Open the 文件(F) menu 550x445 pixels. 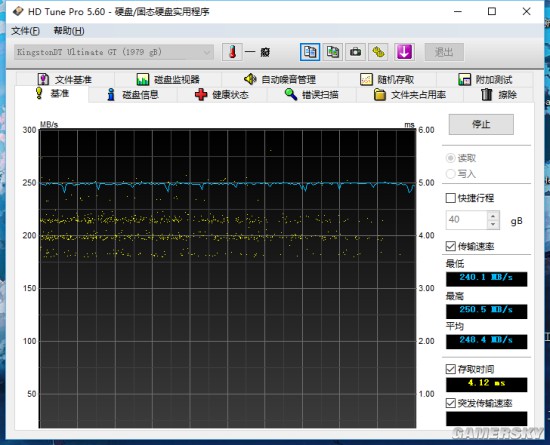tap(25, 31)
